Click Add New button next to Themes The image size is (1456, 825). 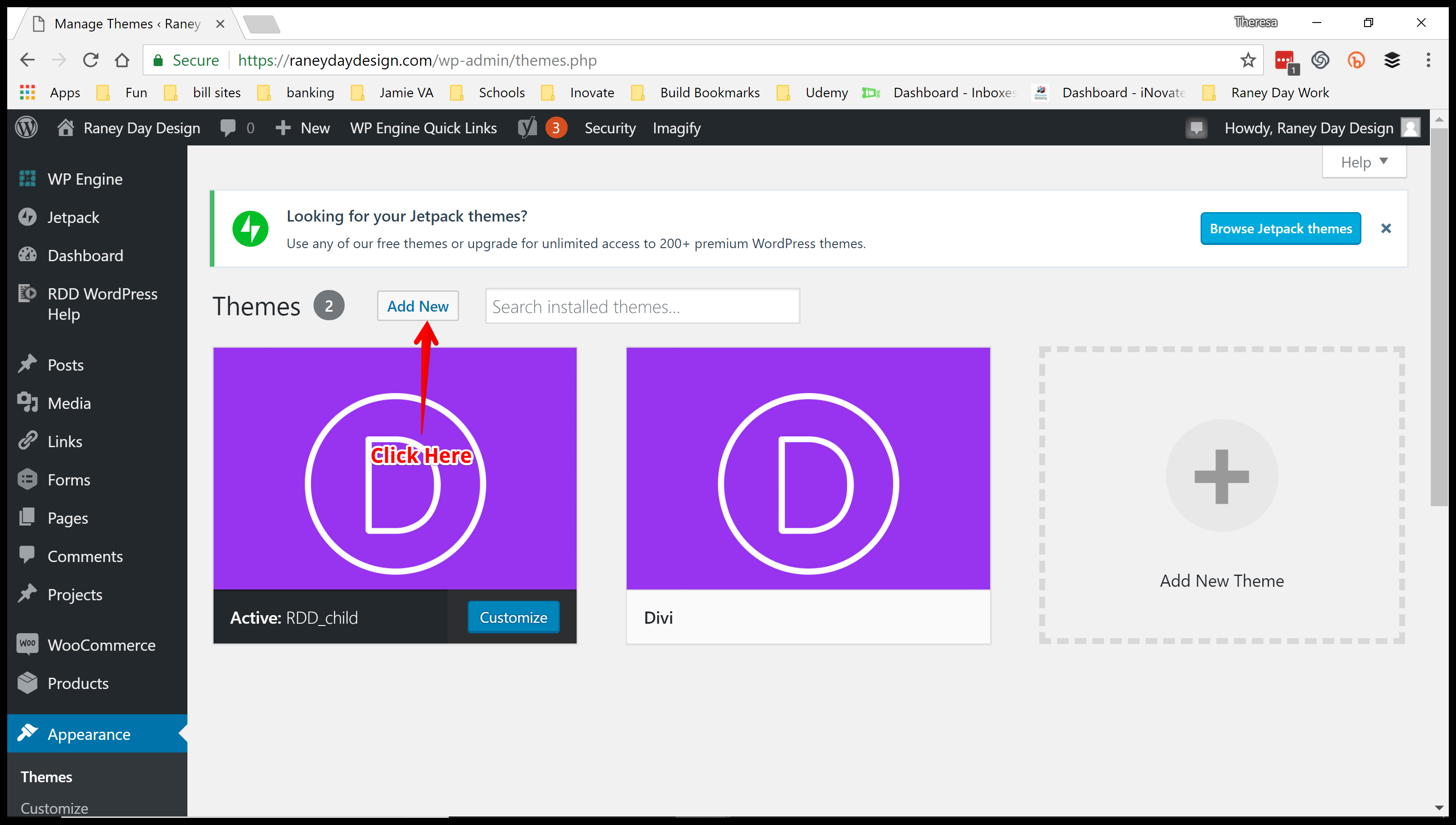point(418,306)
